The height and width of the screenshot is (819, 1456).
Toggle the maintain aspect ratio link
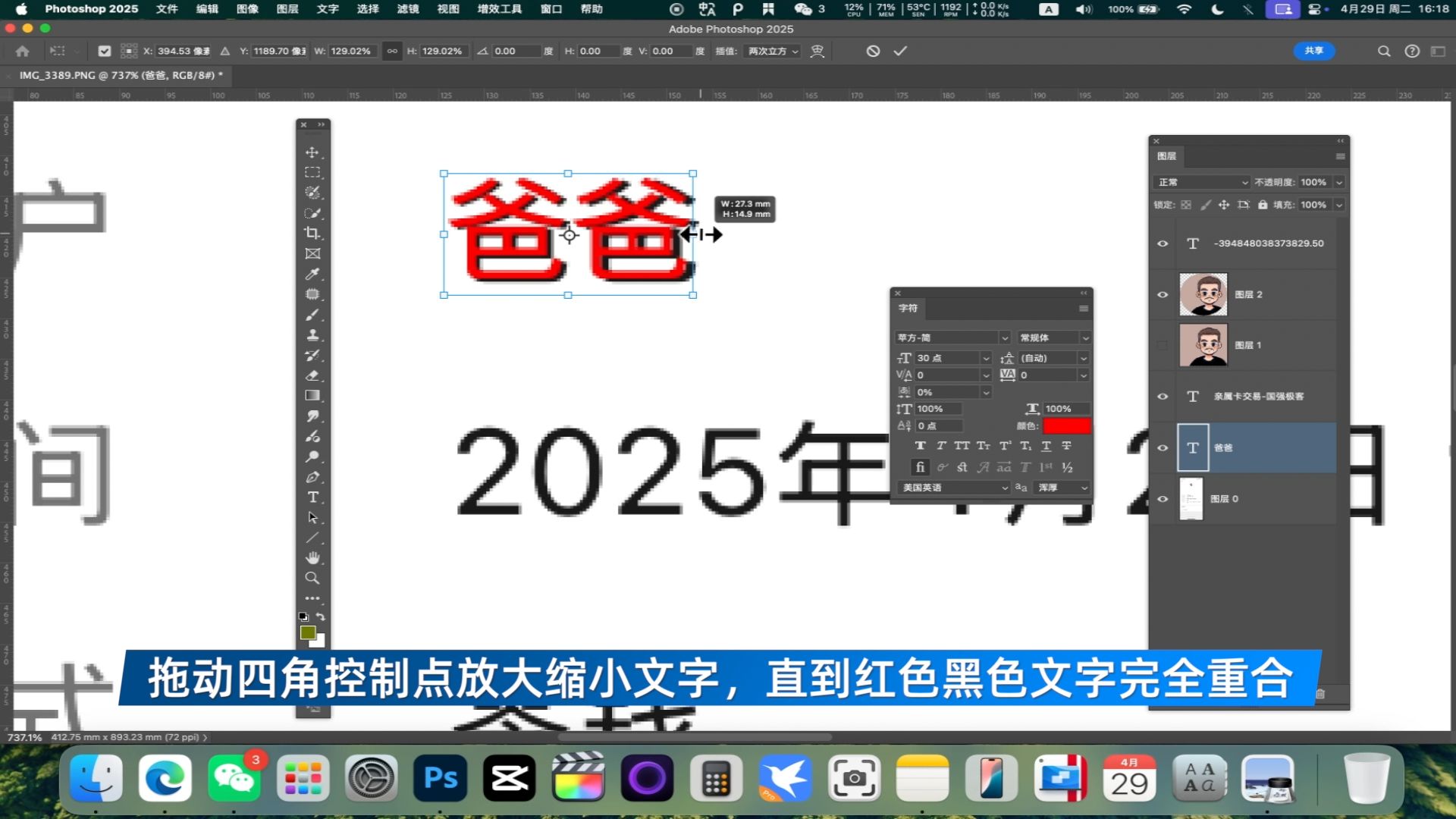392,51
